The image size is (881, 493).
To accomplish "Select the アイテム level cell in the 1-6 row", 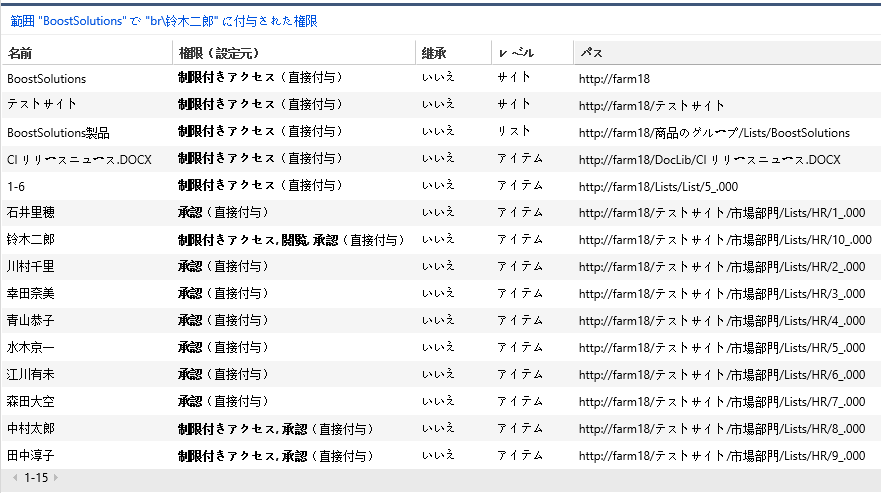I will 520,186.
